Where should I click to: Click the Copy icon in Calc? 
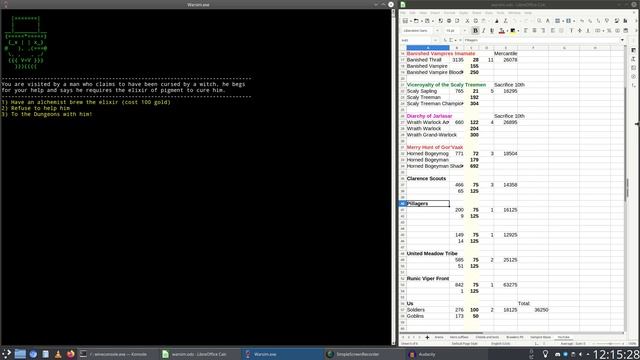point(476,21)
